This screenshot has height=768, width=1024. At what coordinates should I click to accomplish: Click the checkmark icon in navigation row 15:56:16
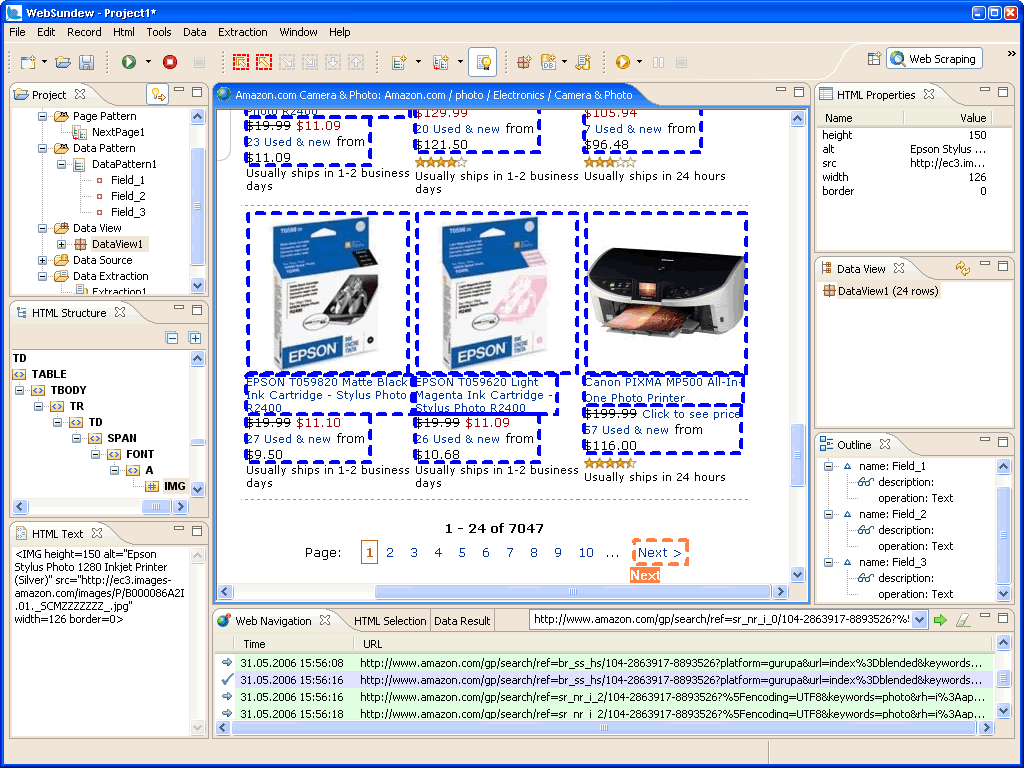(227, 680)
